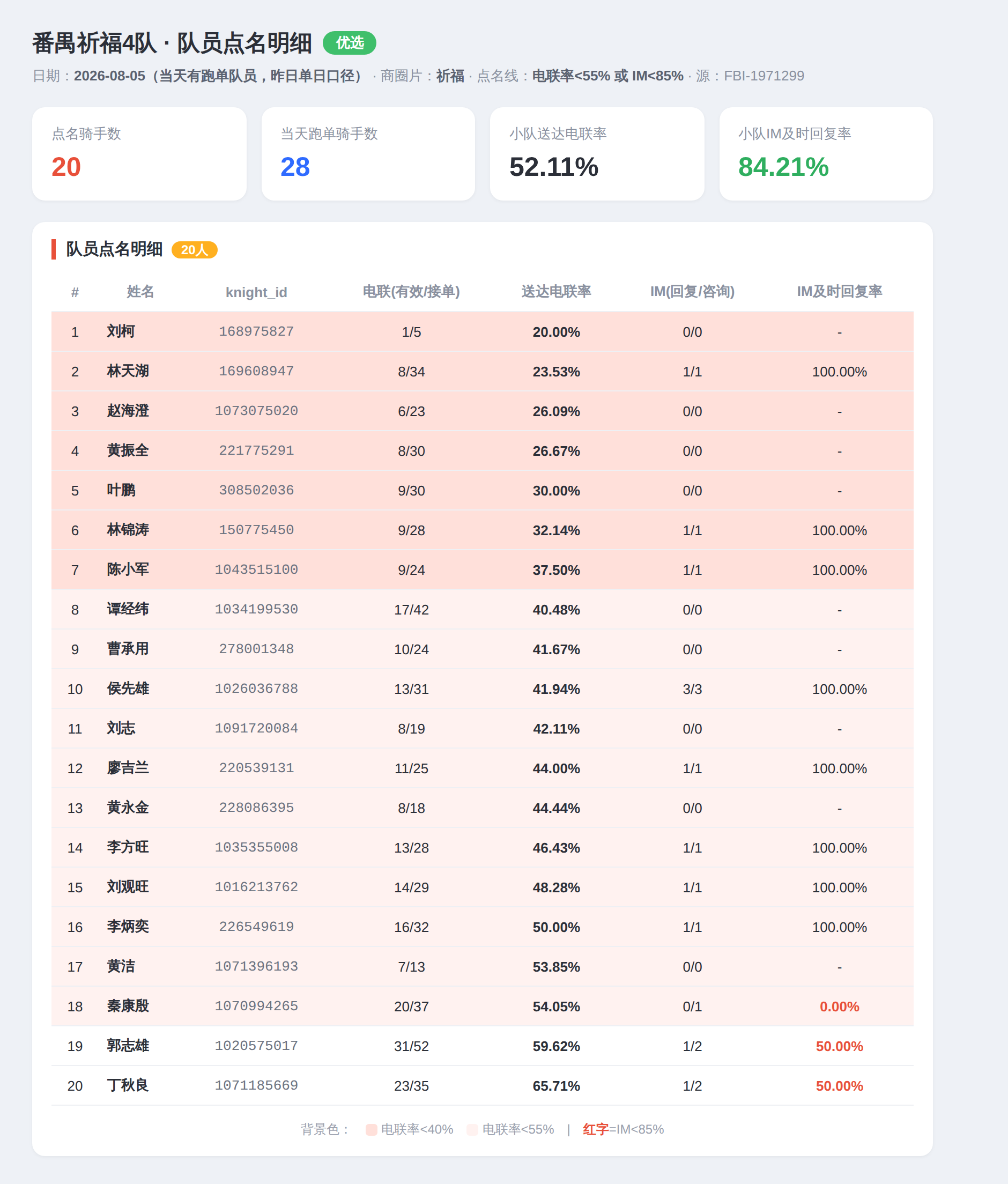Click the IM(回复/咨询) column header

(692, 292)
